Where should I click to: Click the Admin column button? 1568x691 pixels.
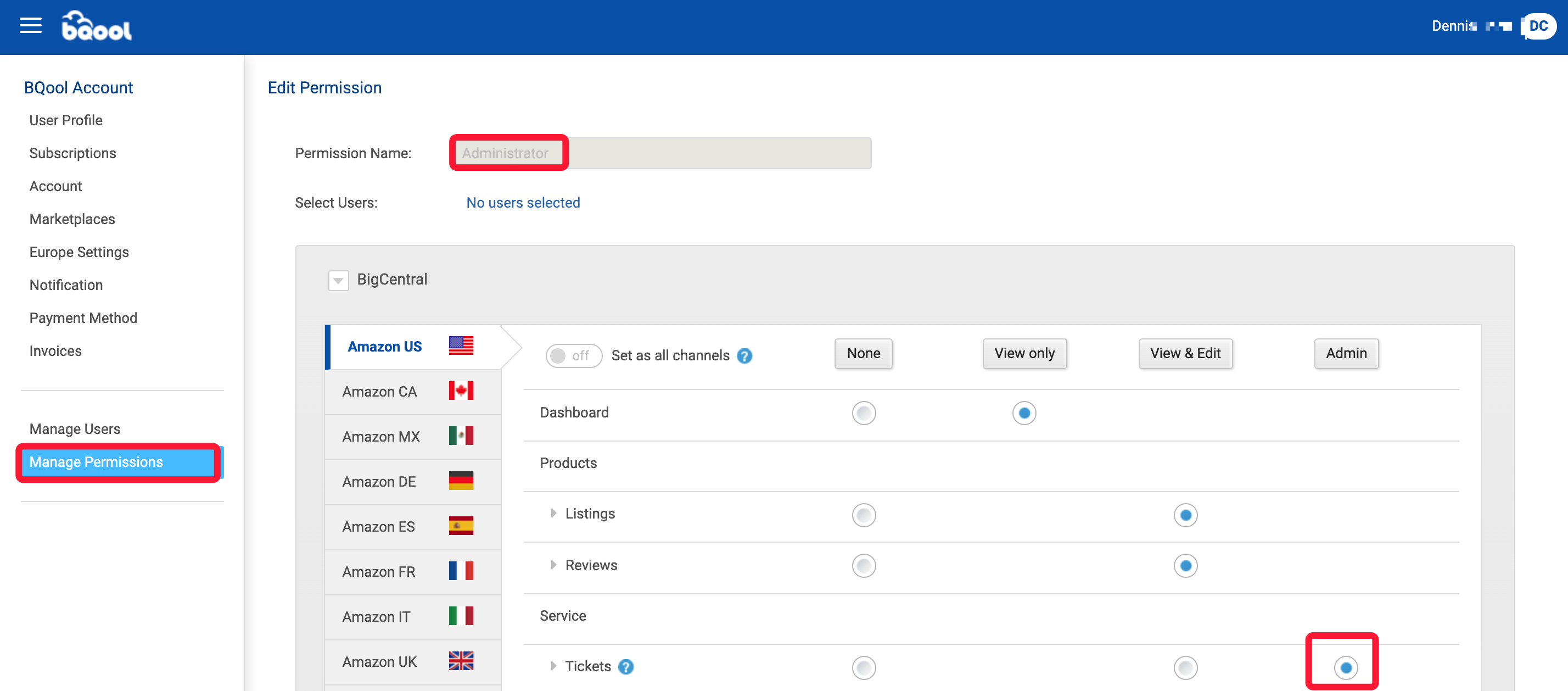(1346, 354)
